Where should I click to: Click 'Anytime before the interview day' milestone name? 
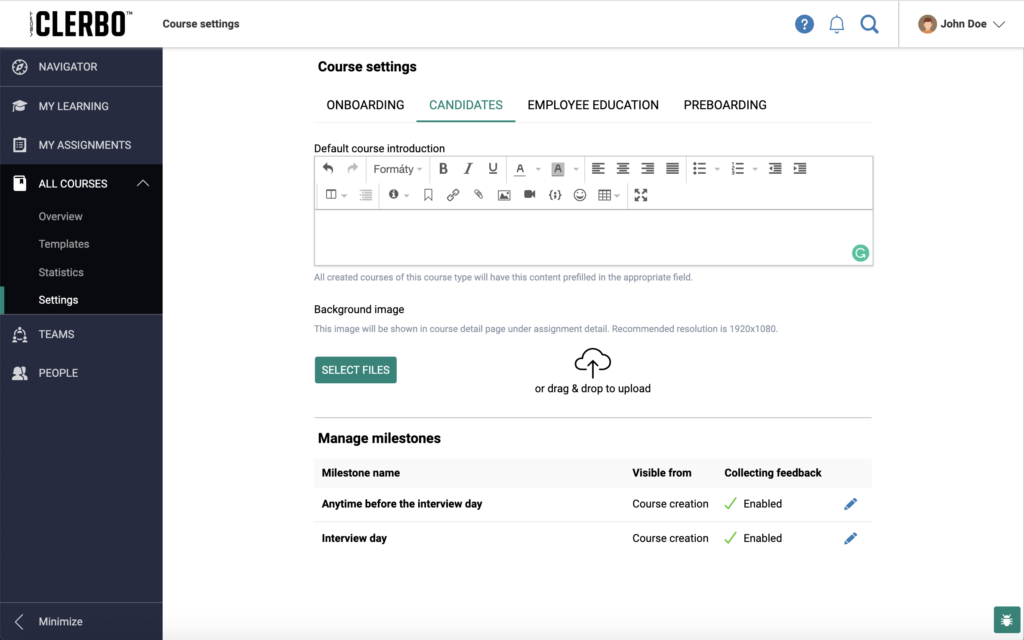coord(402,504)
